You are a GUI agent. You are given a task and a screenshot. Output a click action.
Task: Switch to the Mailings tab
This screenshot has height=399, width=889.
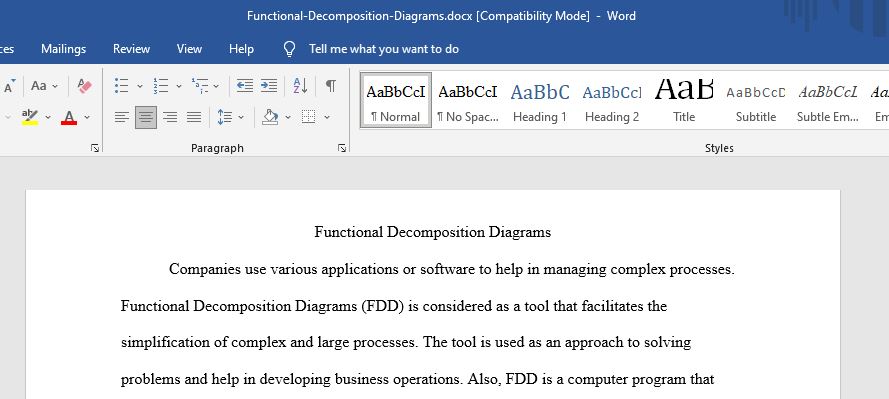64,49
